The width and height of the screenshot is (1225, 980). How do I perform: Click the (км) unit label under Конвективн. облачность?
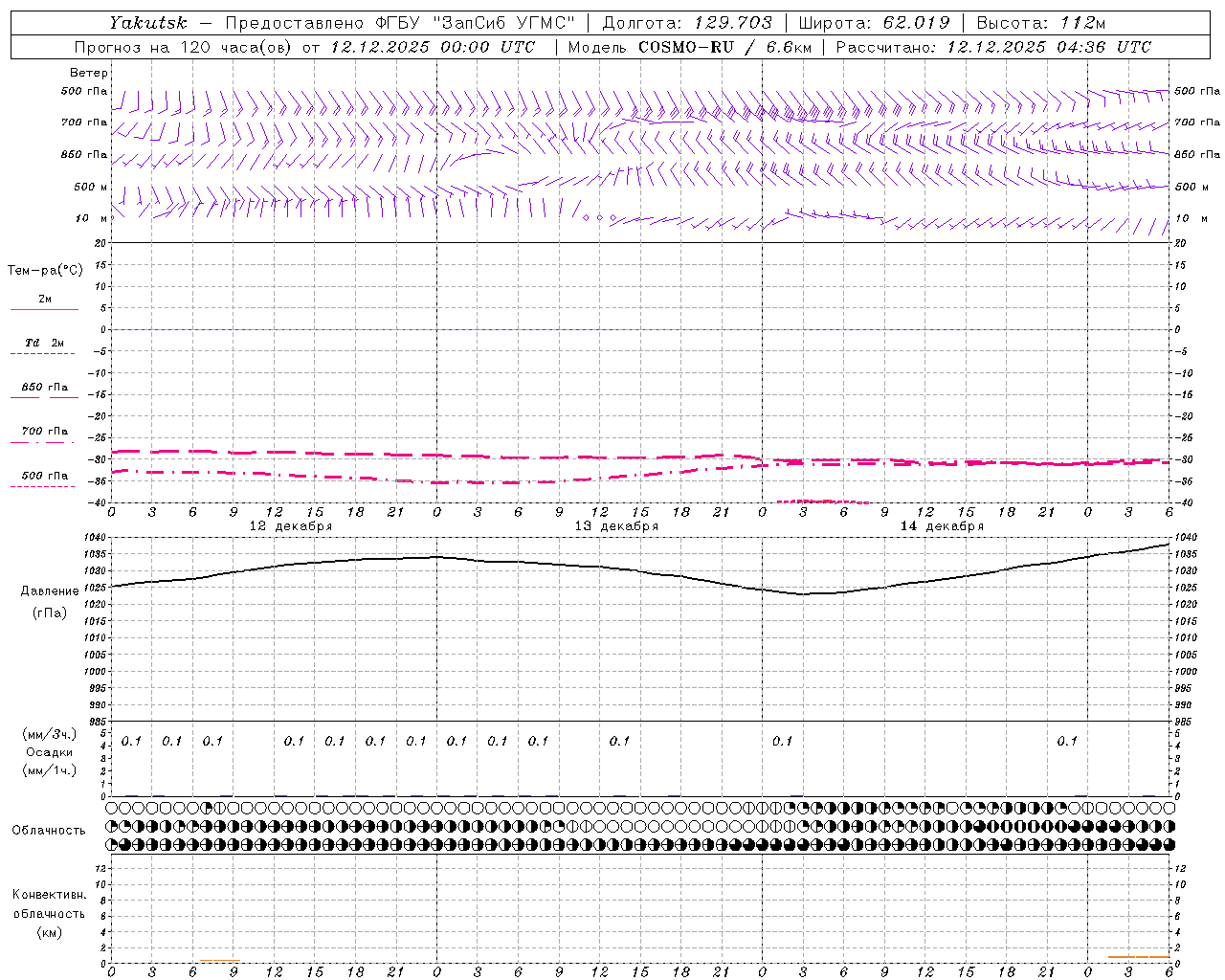pos(49,932)
